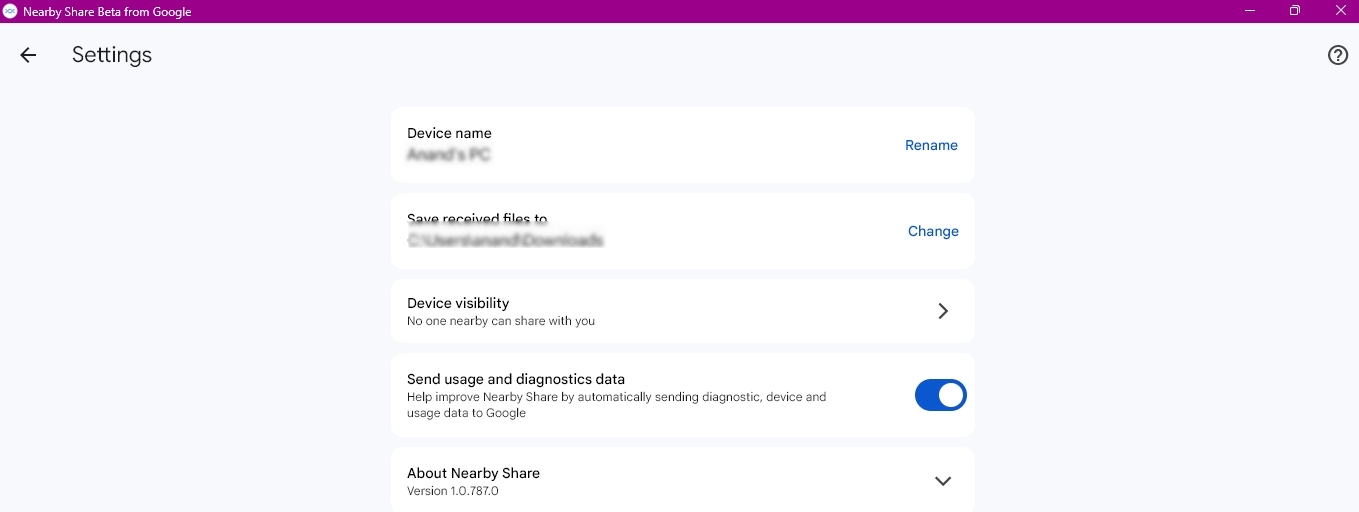Screen dimensions: 1359x512
Task: Minimize the Nearby Share window
Action: pyautogui.click(x=1249, y=11)
